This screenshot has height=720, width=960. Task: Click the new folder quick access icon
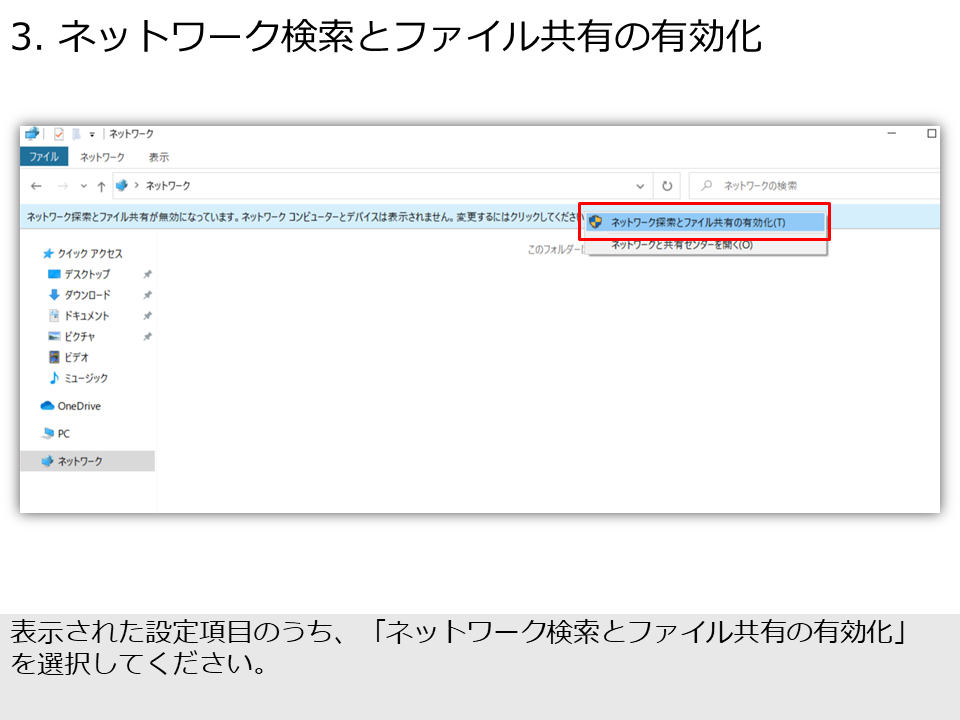pyautogui.click(x=77, y=133)
